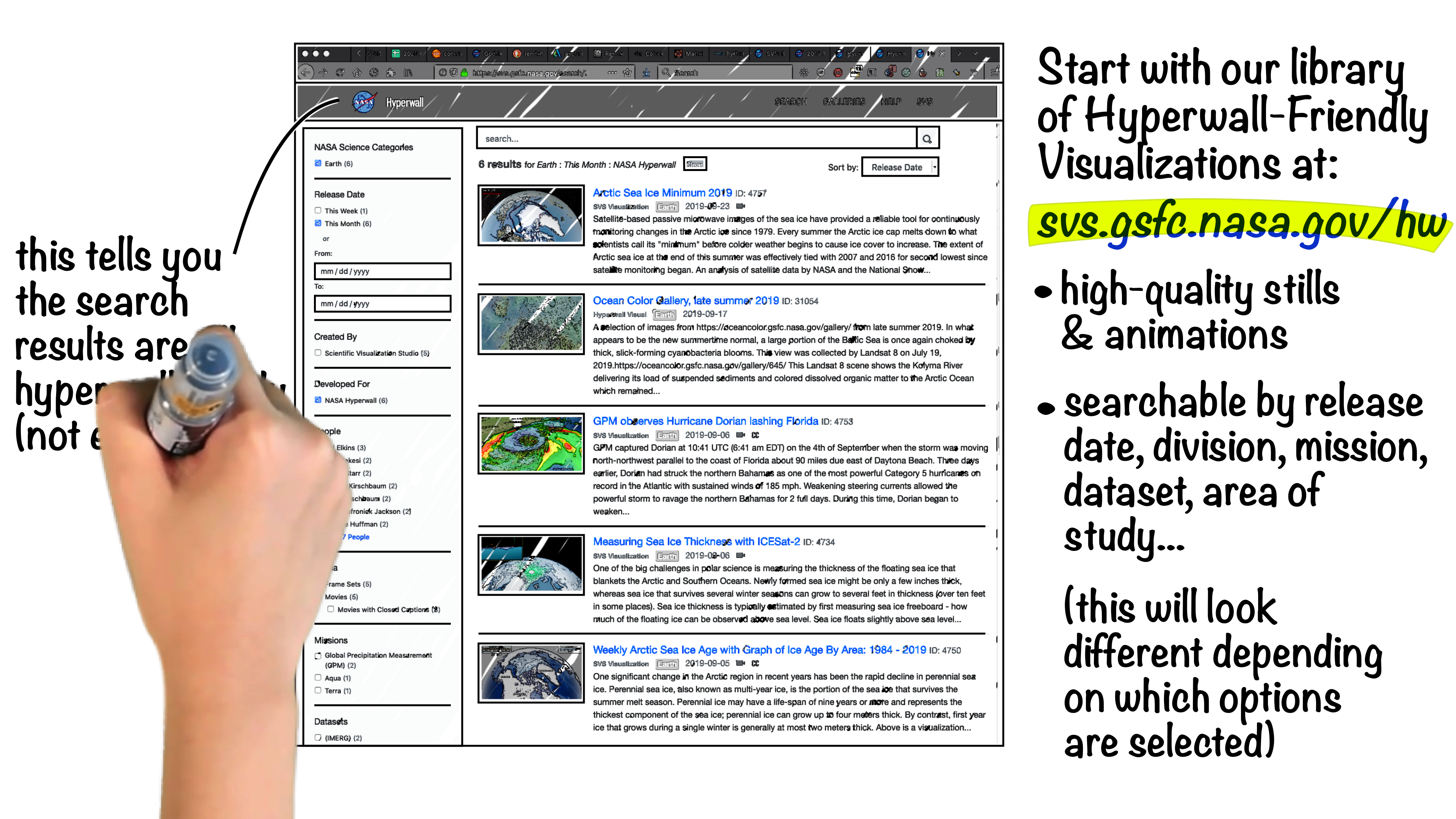Viewport: 1456px width, 819px height.
Task: Switch to the 'Godda' browser tab
Action: (487, 54)
